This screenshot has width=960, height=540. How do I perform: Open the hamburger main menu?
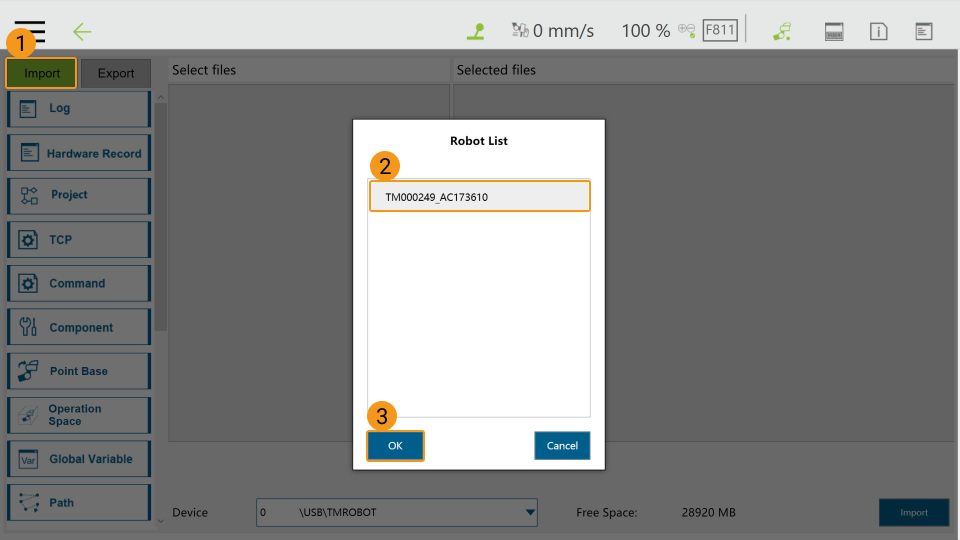(x=29, y=31)
